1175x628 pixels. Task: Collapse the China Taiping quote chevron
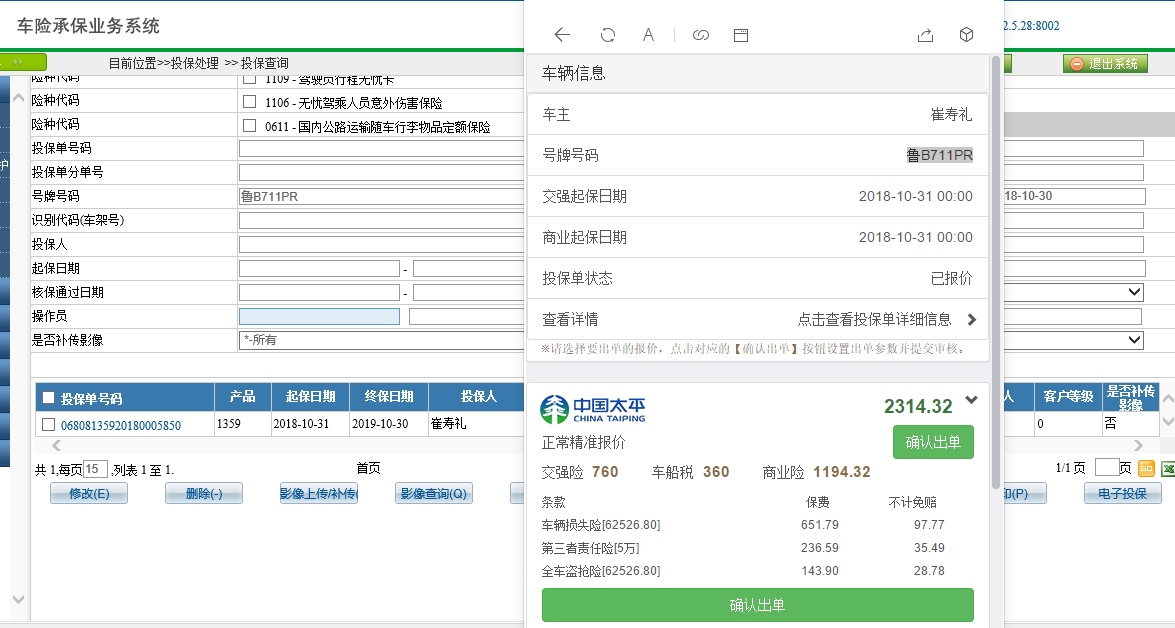point(970,401)
